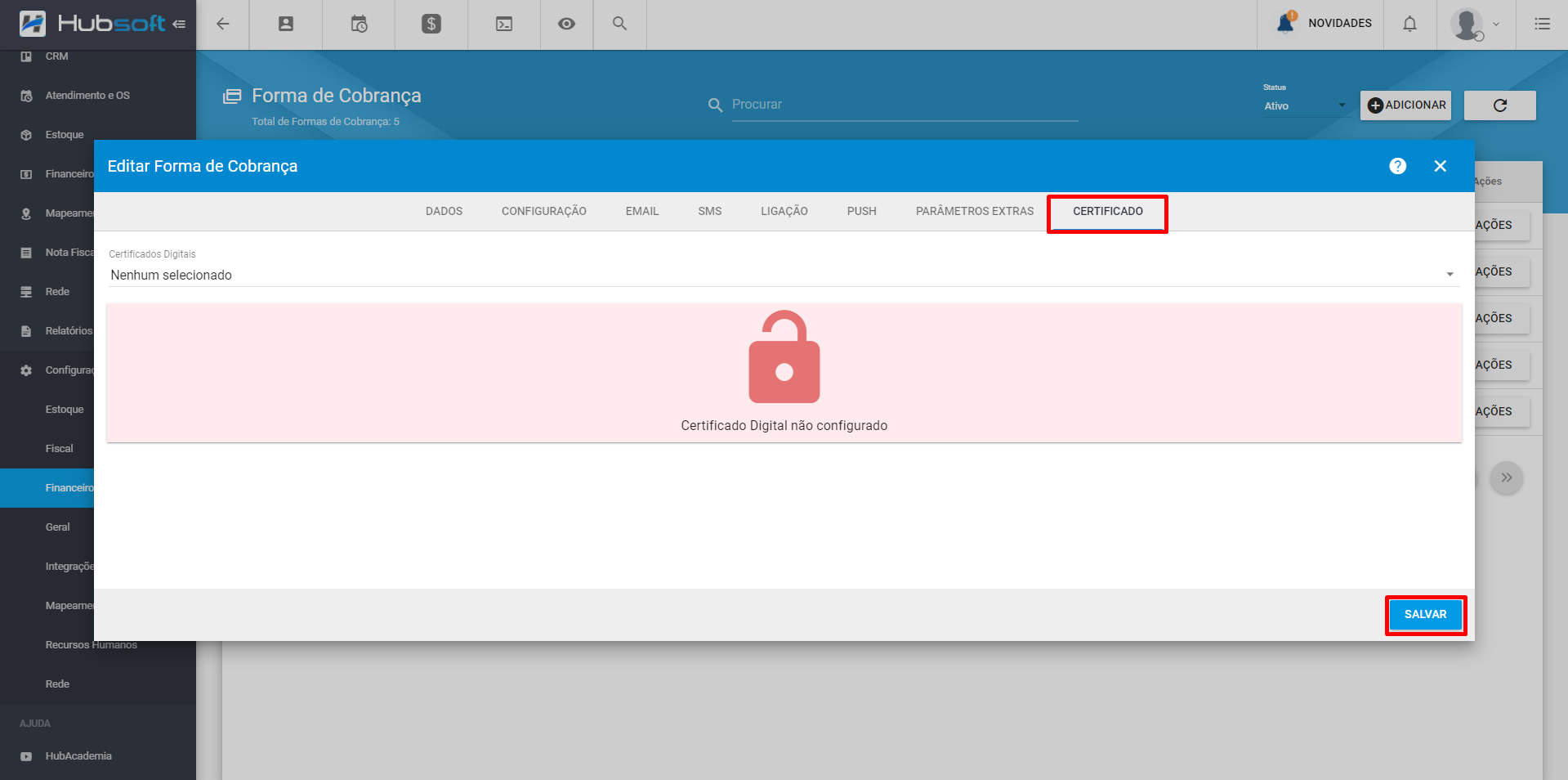Screen dimensions: 1568x780
Task: Go back with the top toolbar arrow
Action: (x=222, y=24)
